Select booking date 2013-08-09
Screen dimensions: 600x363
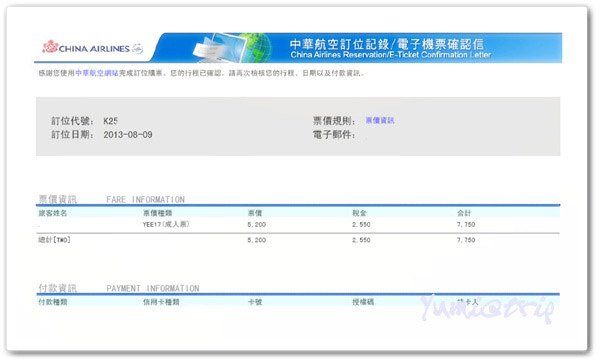click(128, 135)
